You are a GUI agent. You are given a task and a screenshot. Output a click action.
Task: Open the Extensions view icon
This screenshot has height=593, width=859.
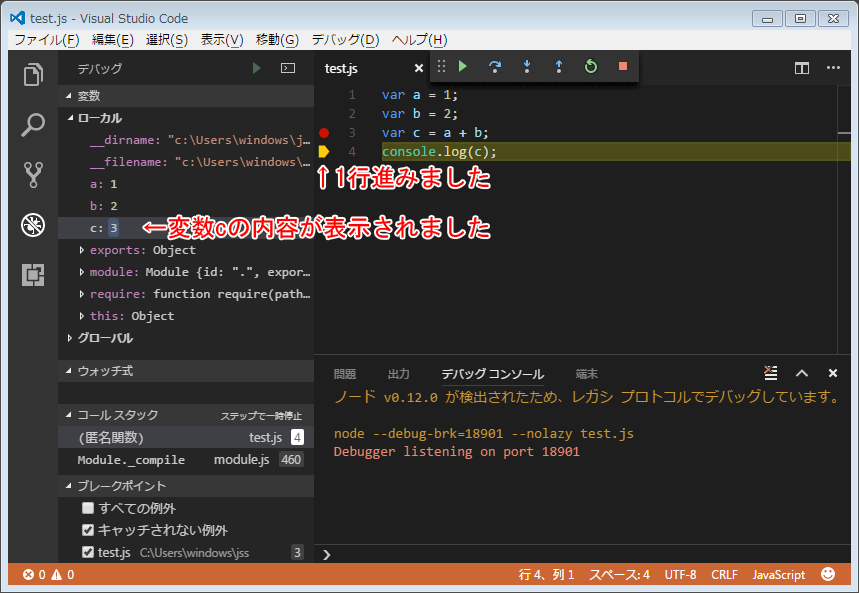pos(33,273)
